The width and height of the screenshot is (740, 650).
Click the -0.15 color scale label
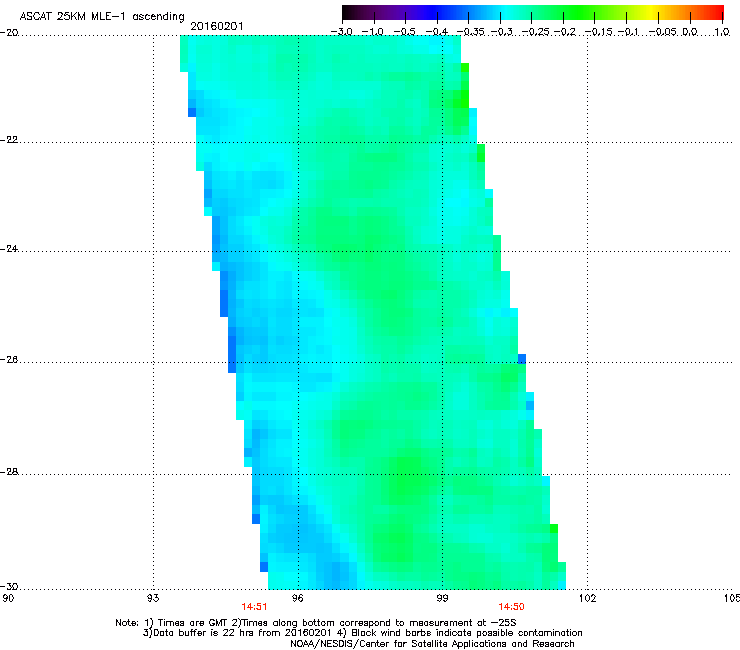point(598,32)
